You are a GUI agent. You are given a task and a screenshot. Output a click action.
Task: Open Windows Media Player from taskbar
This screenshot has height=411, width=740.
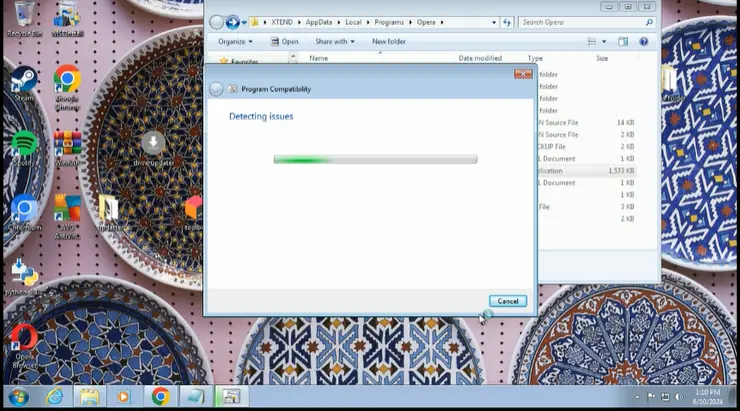click(x=124, y=397)
